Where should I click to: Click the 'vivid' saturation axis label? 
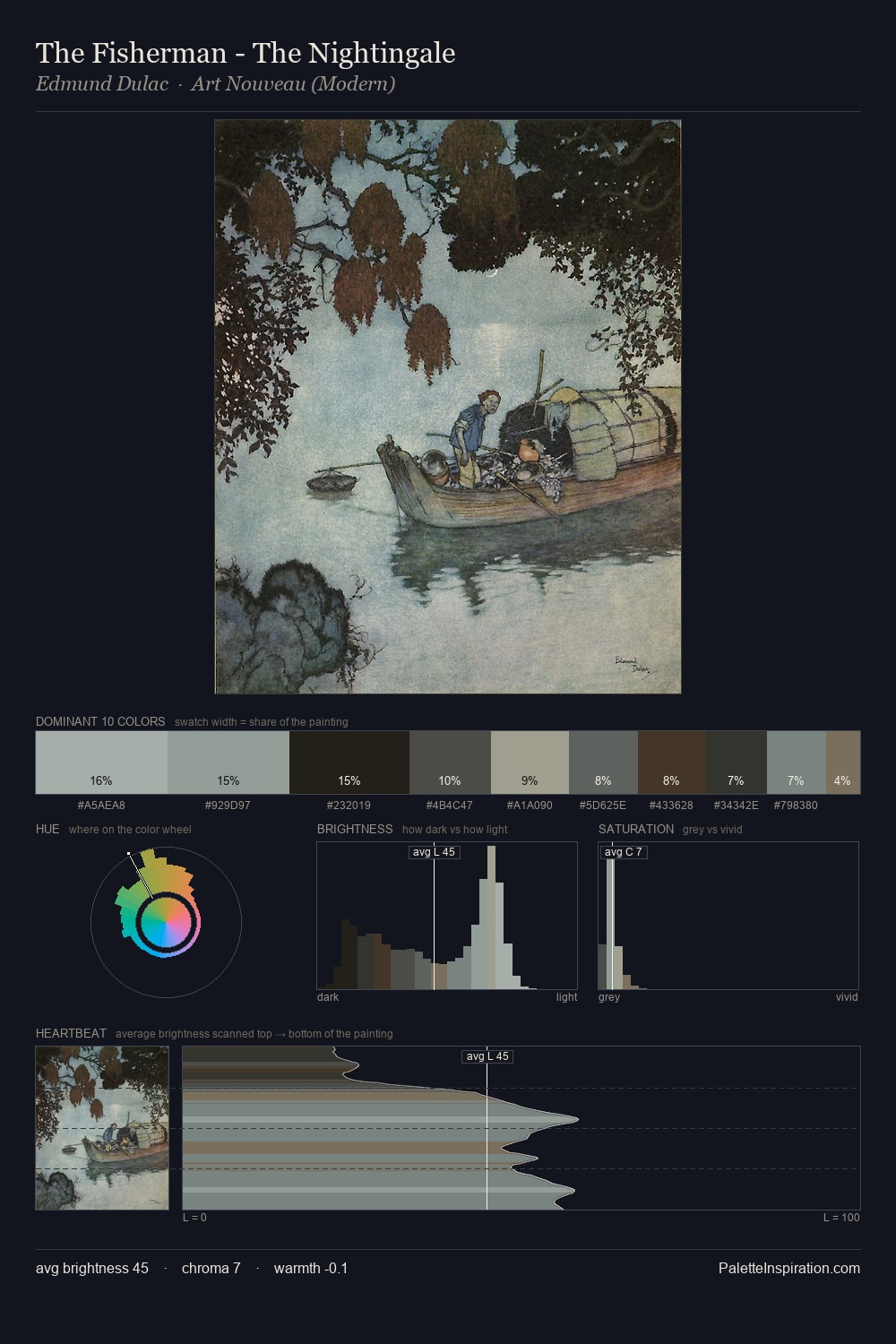pyautogui.click(x=847, y=997)
